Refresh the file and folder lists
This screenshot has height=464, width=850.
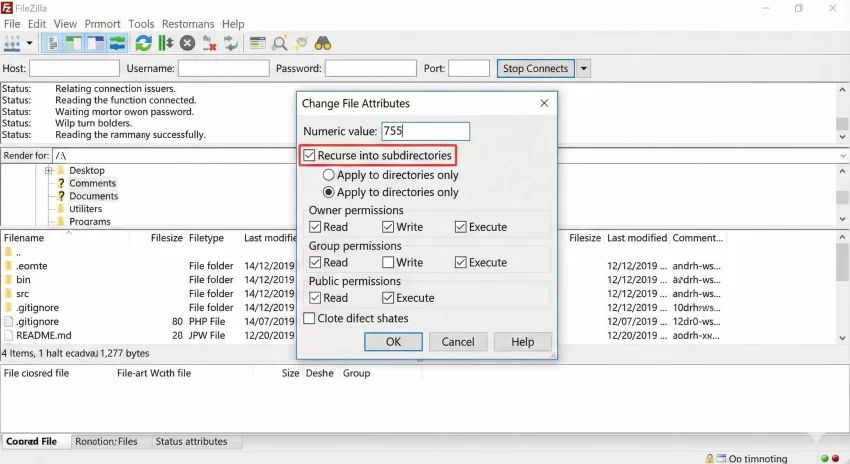point(144,43)
